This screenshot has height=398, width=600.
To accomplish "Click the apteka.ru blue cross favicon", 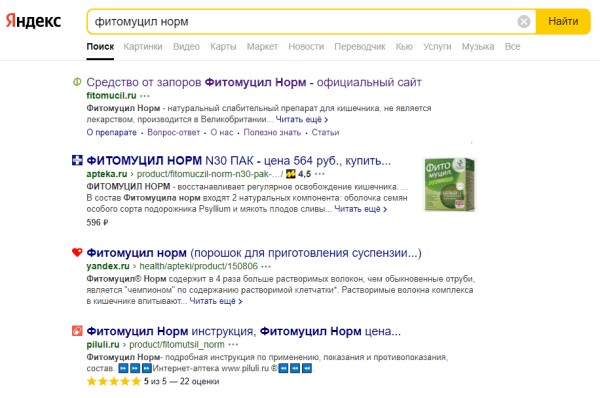I will 77,160.
